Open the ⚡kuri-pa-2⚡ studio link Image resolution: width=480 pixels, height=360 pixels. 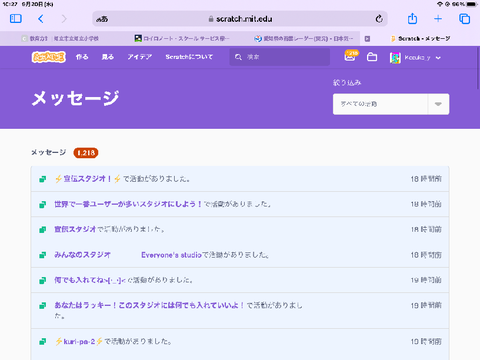pos(79,341)
